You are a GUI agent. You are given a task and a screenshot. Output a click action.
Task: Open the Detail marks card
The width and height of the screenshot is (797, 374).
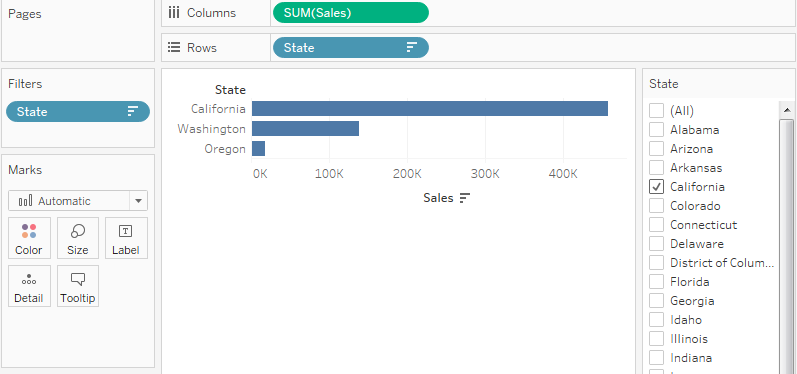(x=29, y=286)
